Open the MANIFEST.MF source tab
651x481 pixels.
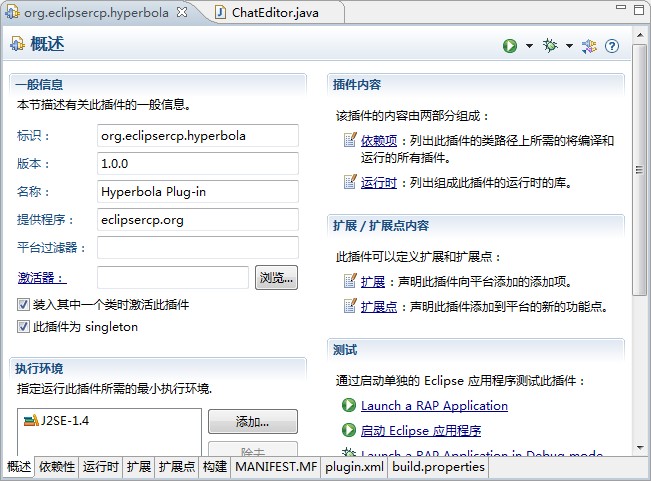tap(276, 466)
